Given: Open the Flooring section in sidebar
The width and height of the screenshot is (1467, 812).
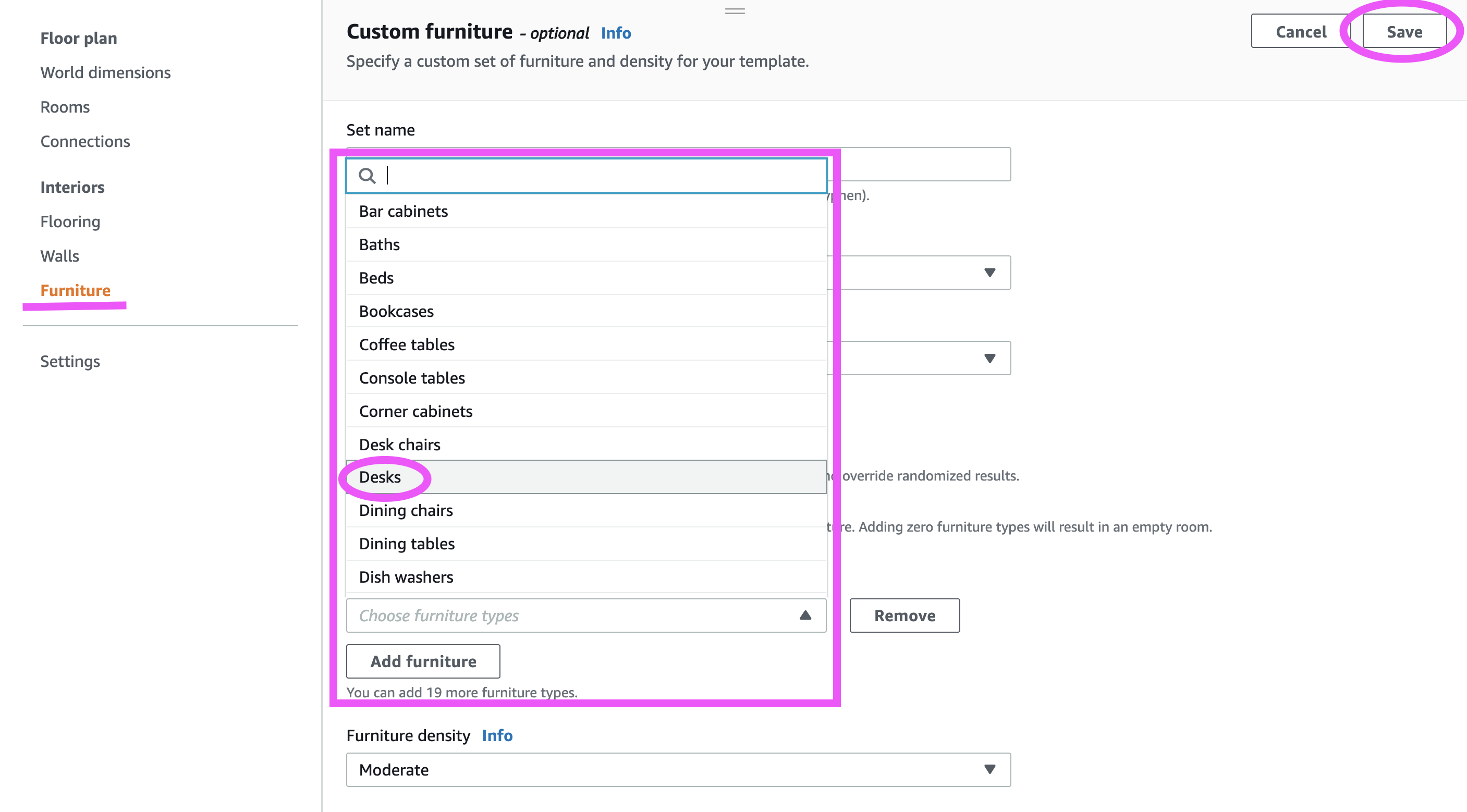Looking at the screenshot, I should (x=70, y=222).
